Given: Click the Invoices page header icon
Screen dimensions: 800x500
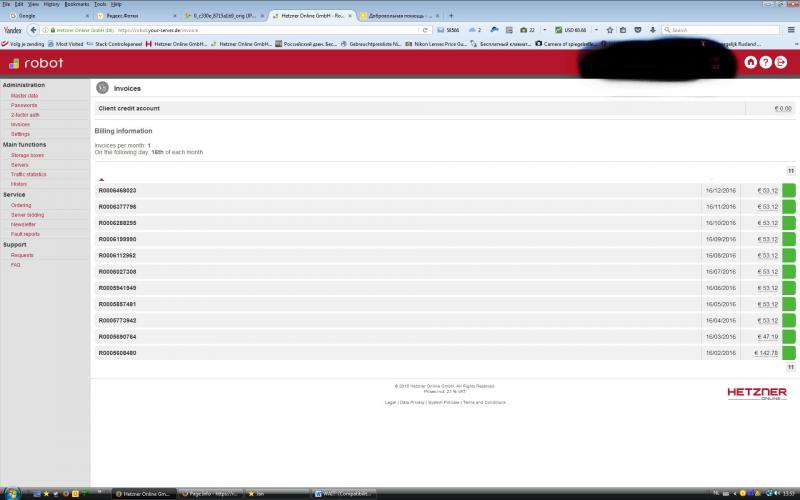Looking at the screenshot, I should [x=103, y=88].
